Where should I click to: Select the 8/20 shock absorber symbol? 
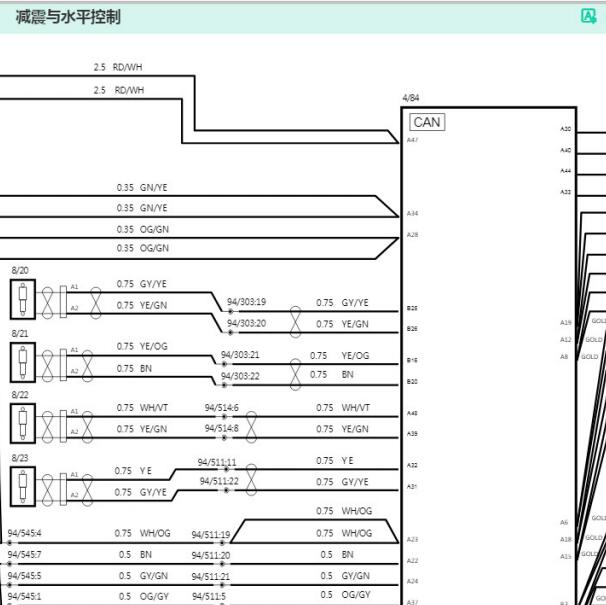coord(23,299)
